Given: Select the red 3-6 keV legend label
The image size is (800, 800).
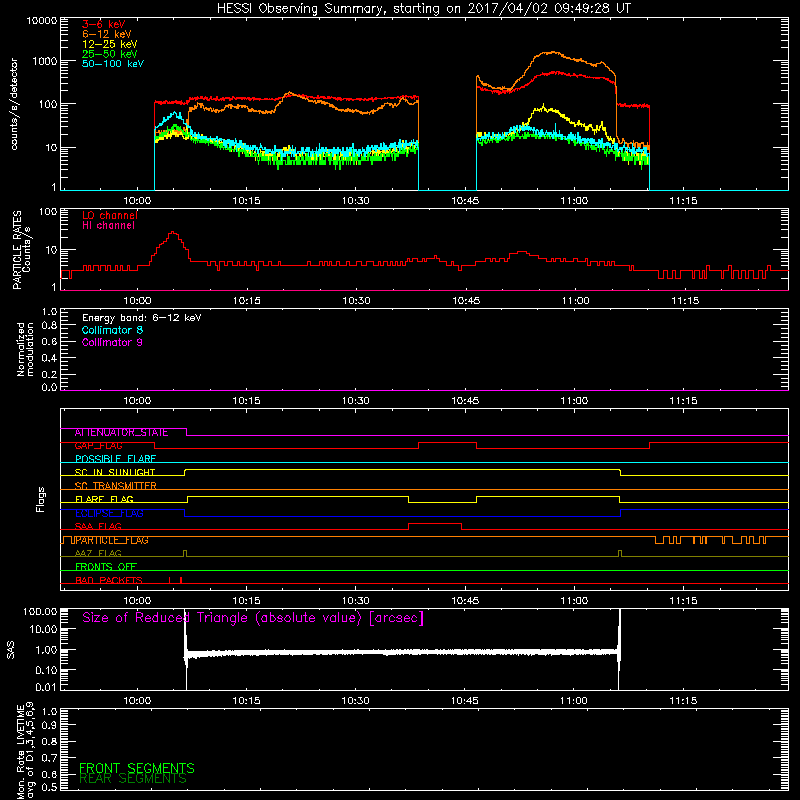Looking at the screenshot, I should click(x=104, y=24).
